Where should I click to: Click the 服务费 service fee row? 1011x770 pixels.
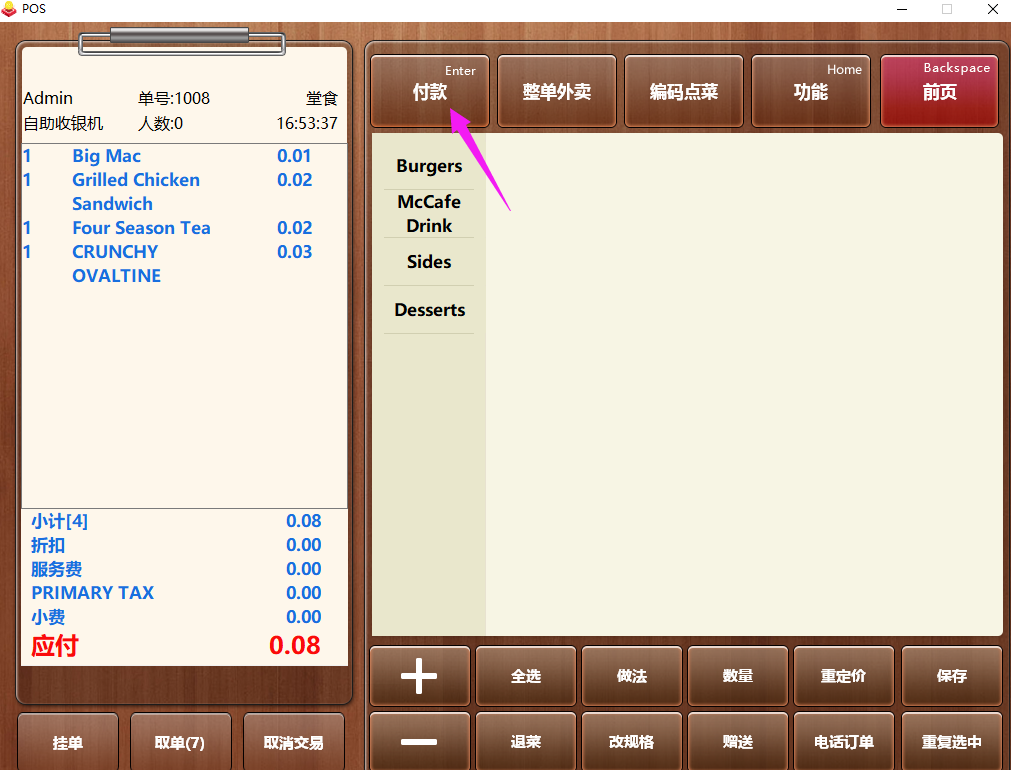click(x=184, y=569)
